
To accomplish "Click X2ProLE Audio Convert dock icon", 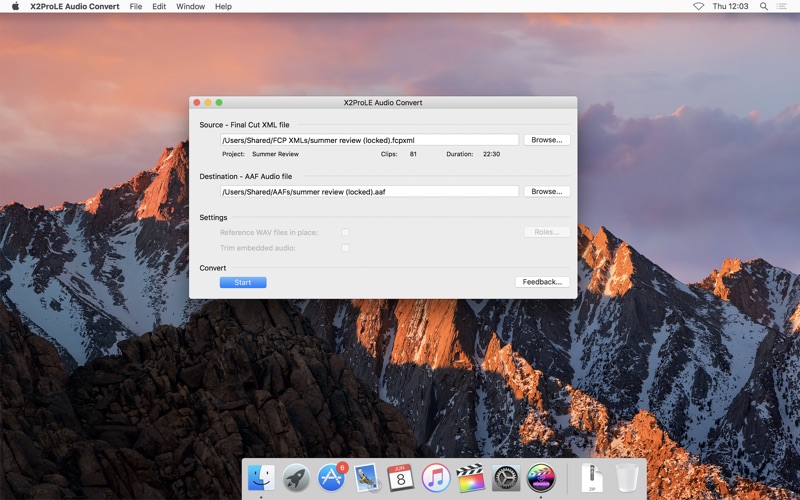I will pos(540,478).
